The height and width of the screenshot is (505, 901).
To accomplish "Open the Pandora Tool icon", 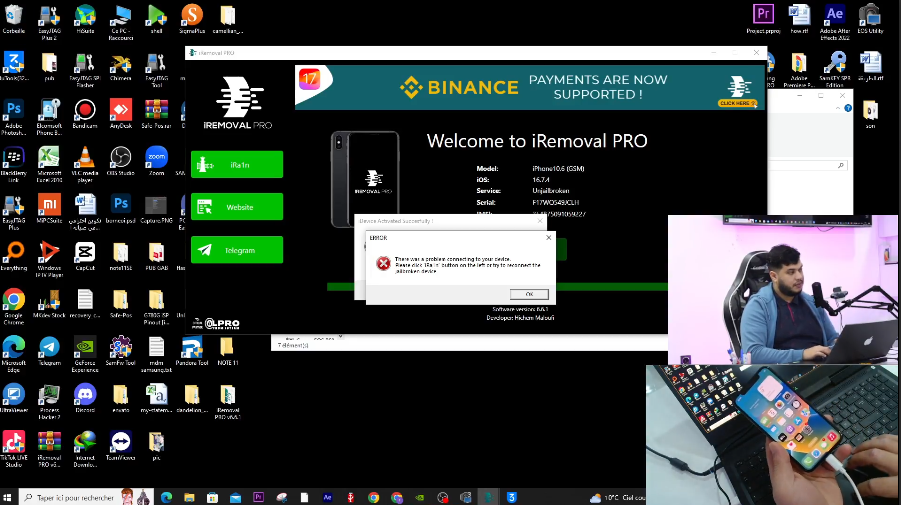I will coord(192,351).
